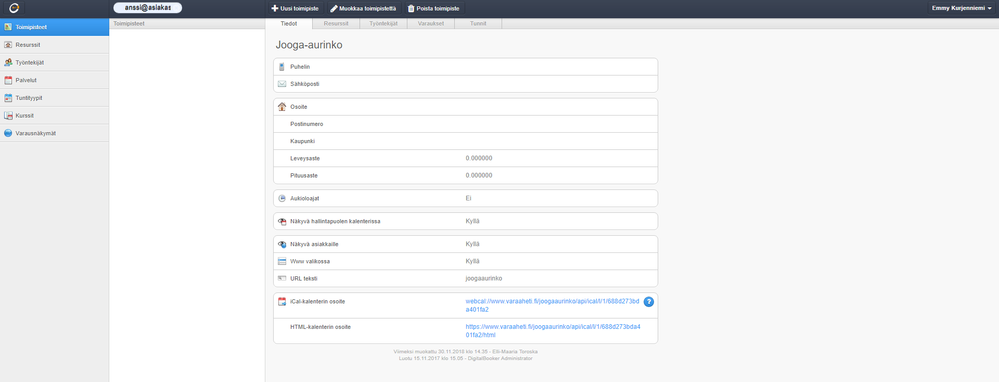
Task: Click the application logo in top-left corner
Action: click(x=13, y=8)
